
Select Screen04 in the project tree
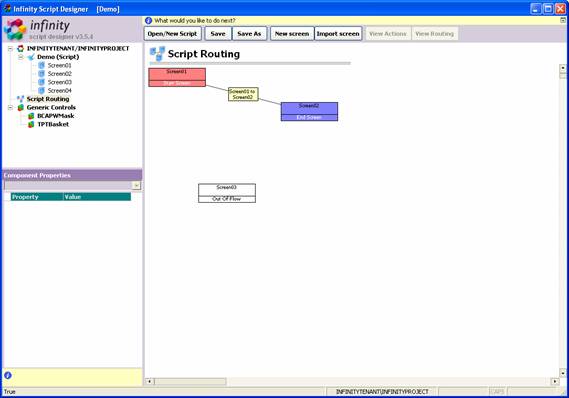tap(60, 90)
